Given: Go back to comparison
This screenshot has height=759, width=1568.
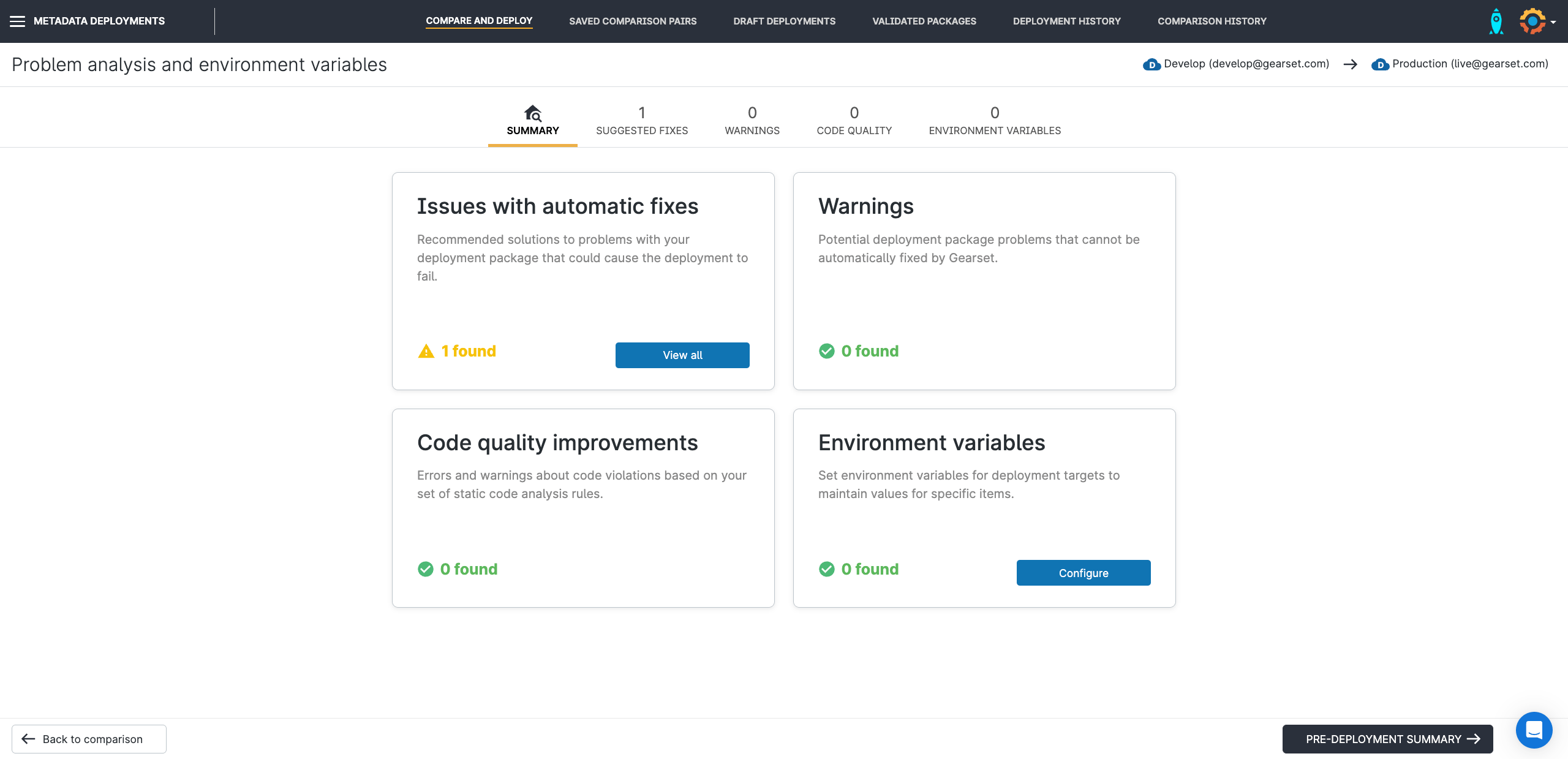Looking at the screenshot, I should (89, 739).
